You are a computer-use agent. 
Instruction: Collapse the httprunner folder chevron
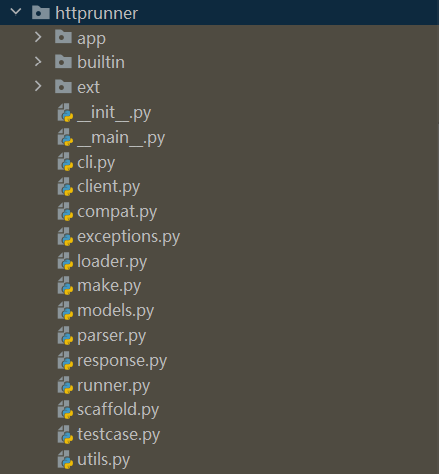(x=16, y=12)
